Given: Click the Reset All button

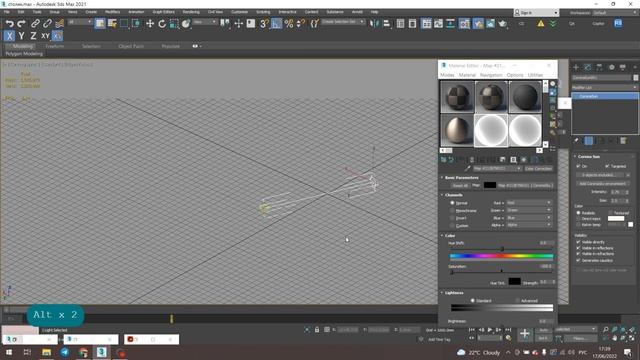Looking at the screenshot, I should click(460, 185).
